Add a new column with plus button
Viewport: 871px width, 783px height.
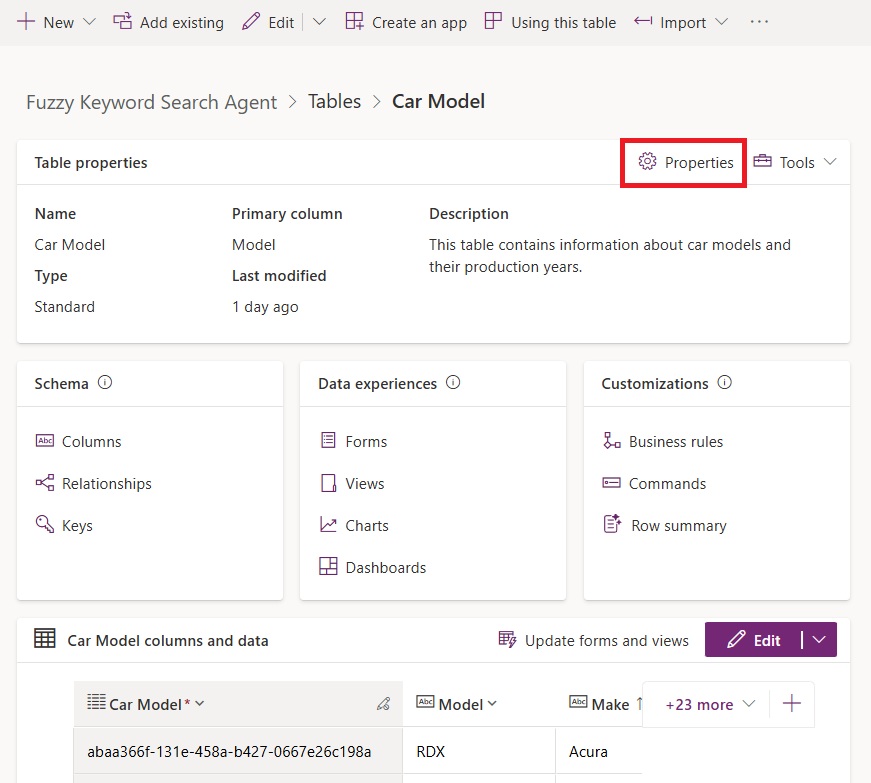pos(792,704)
